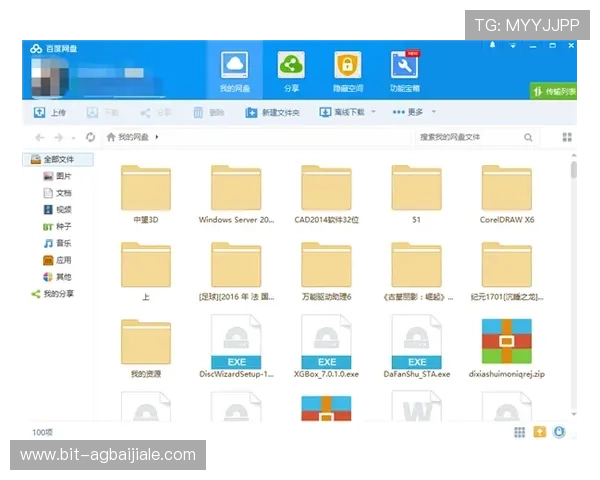Viewport: 600px width, 480px height.
Task: Select the 我的资源 folder
Action: 146,348
